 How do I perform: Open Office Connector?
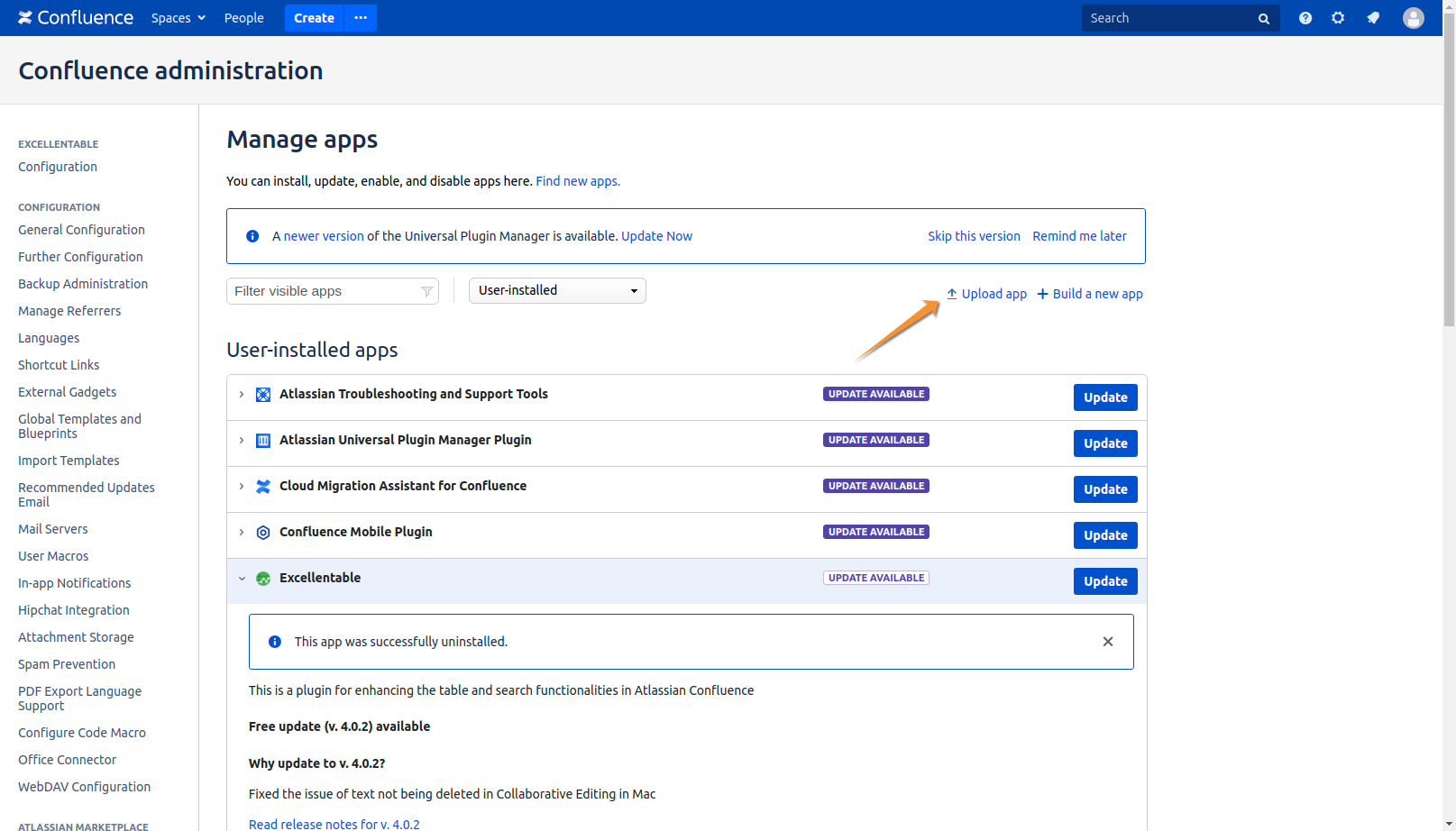click(x=67, y=760)
